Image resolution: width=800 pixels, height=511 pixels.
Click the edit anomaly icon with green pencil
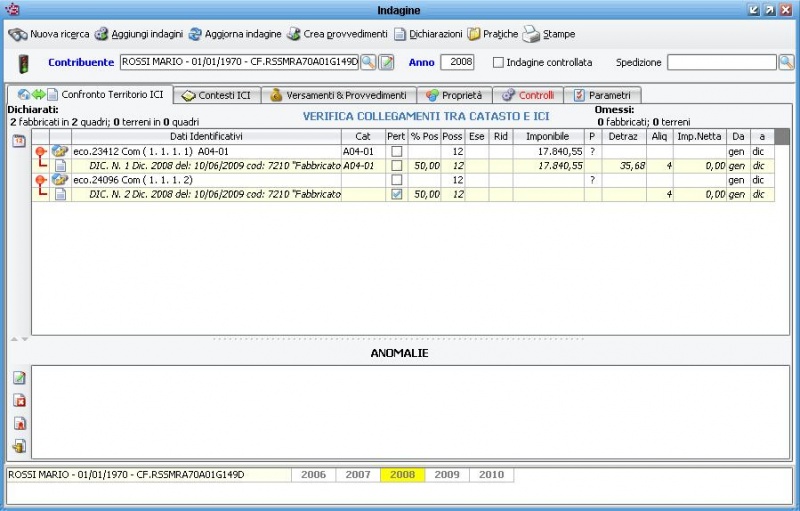[x=19, y=377]
